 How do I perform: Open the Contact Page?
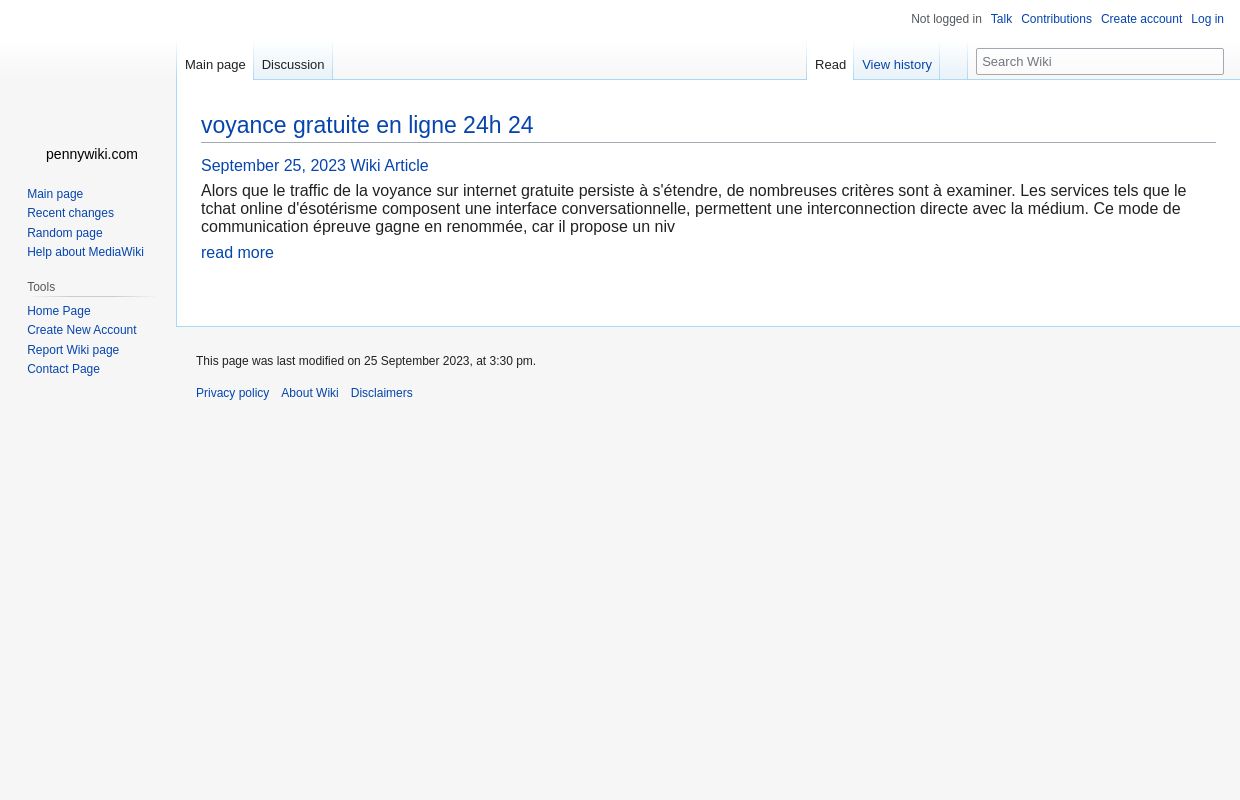[63, 369]
